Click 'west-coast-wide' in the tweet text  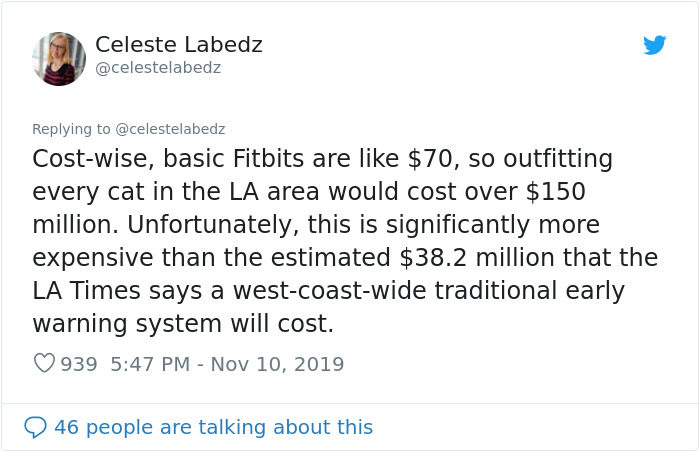click(329, 291)
